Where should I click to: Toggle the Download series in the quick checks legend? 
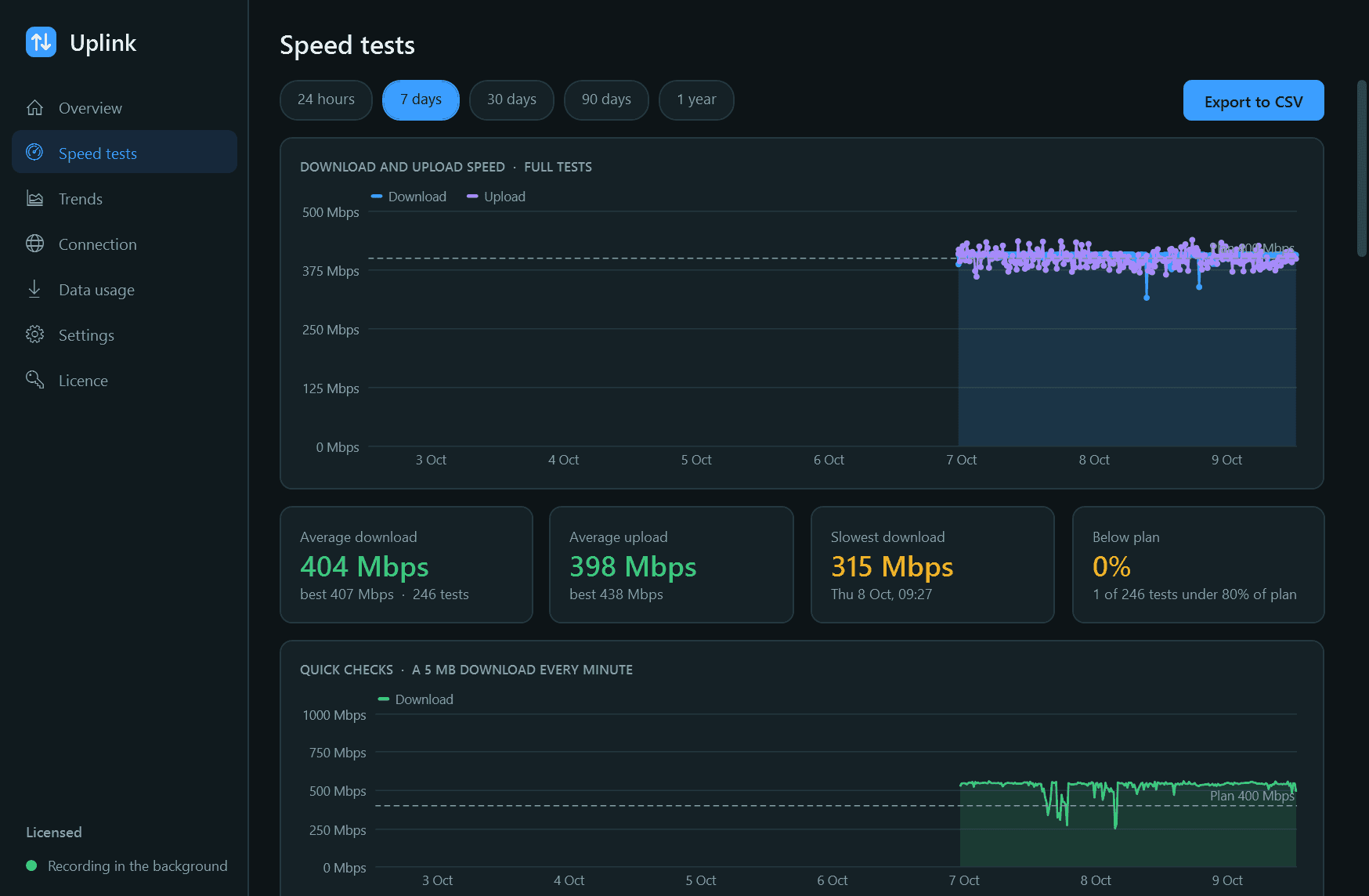click(415, 699)
